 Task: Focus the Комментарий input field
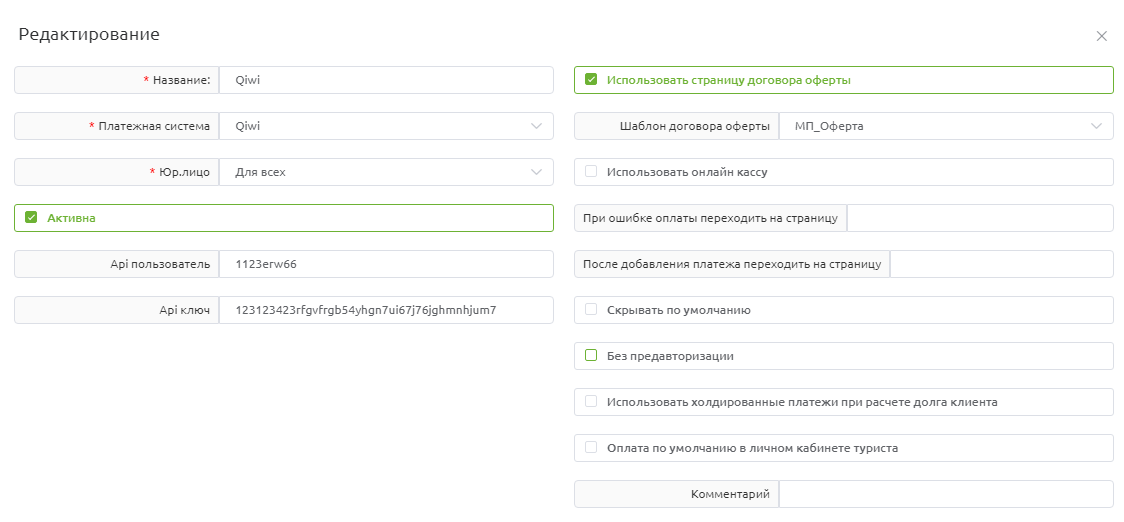click(x=946, y=494)
